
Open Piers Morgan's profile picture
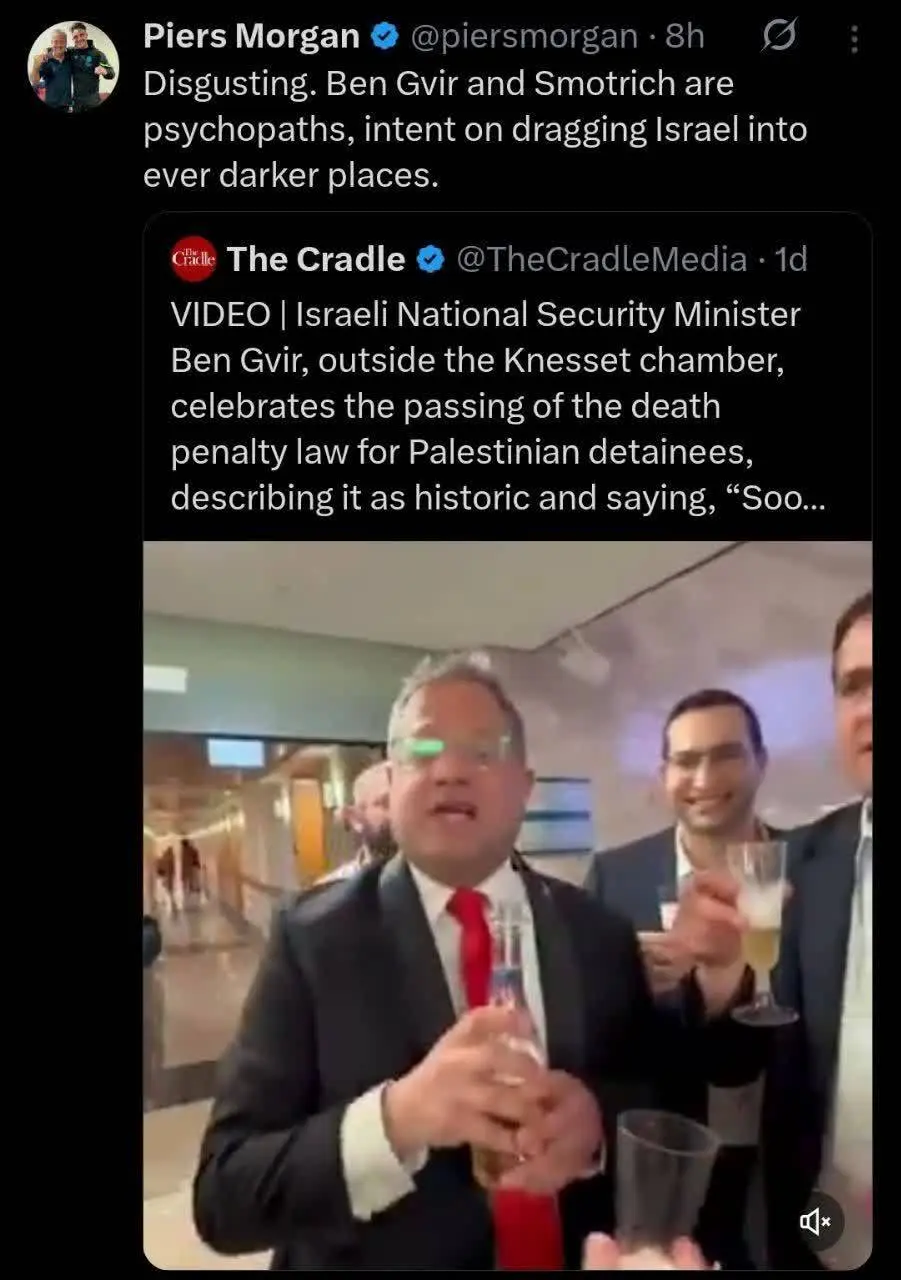(x=73, y=65)
